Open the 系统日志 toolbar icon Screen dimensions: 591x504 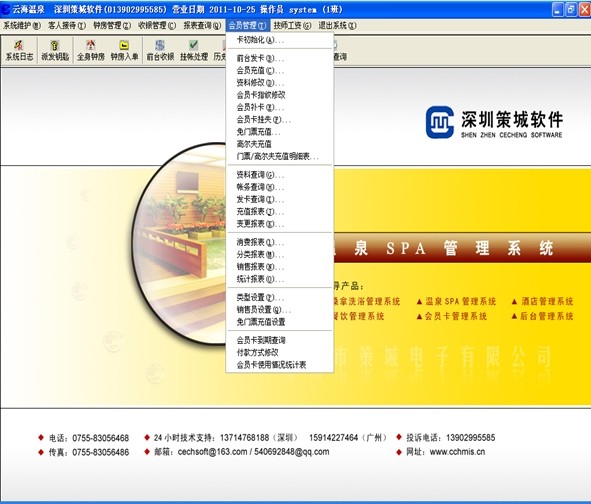pyautogui.click(x=19, y=51)
